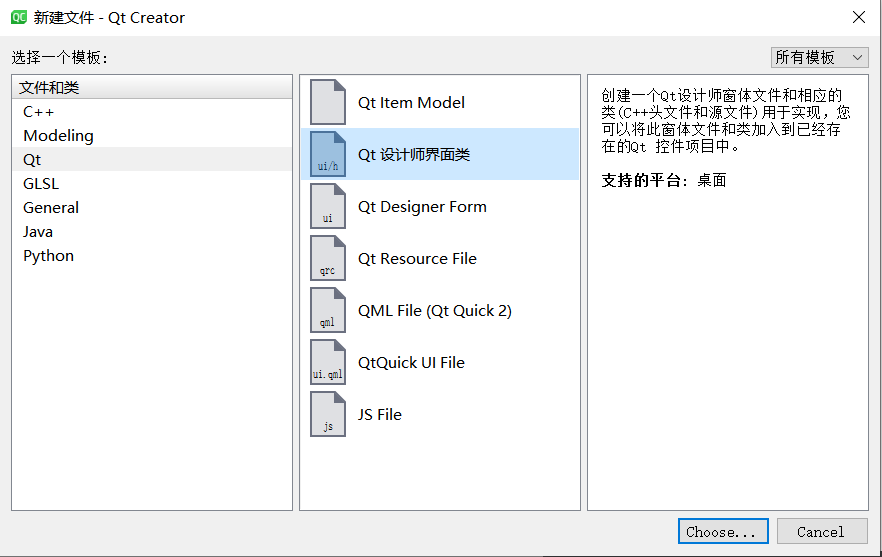Select the Modeling category
This screenshot has width=882, height=557.
point(58,136)
